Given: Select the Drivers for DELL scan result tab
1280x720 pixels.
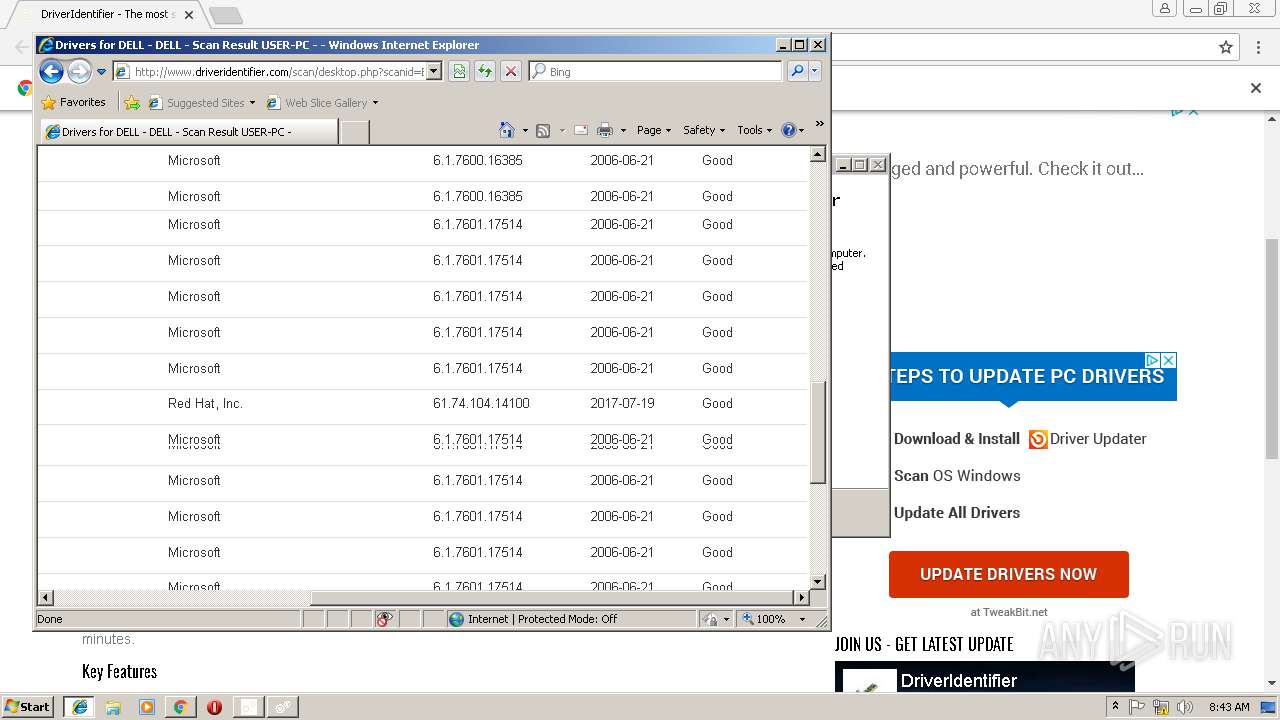Looking at the screenshot, I should [x=188, y=132].
